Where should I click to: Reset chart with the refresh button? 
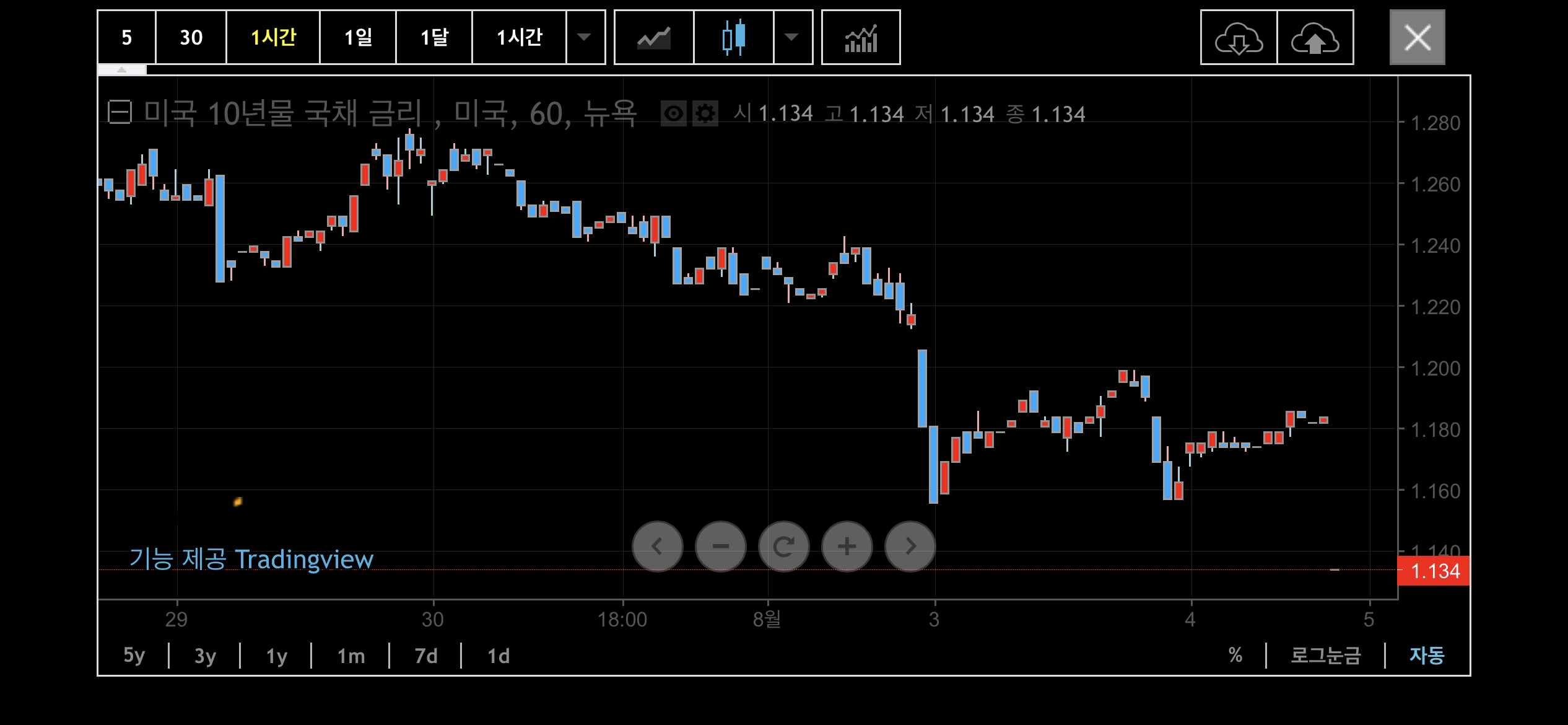783,546
